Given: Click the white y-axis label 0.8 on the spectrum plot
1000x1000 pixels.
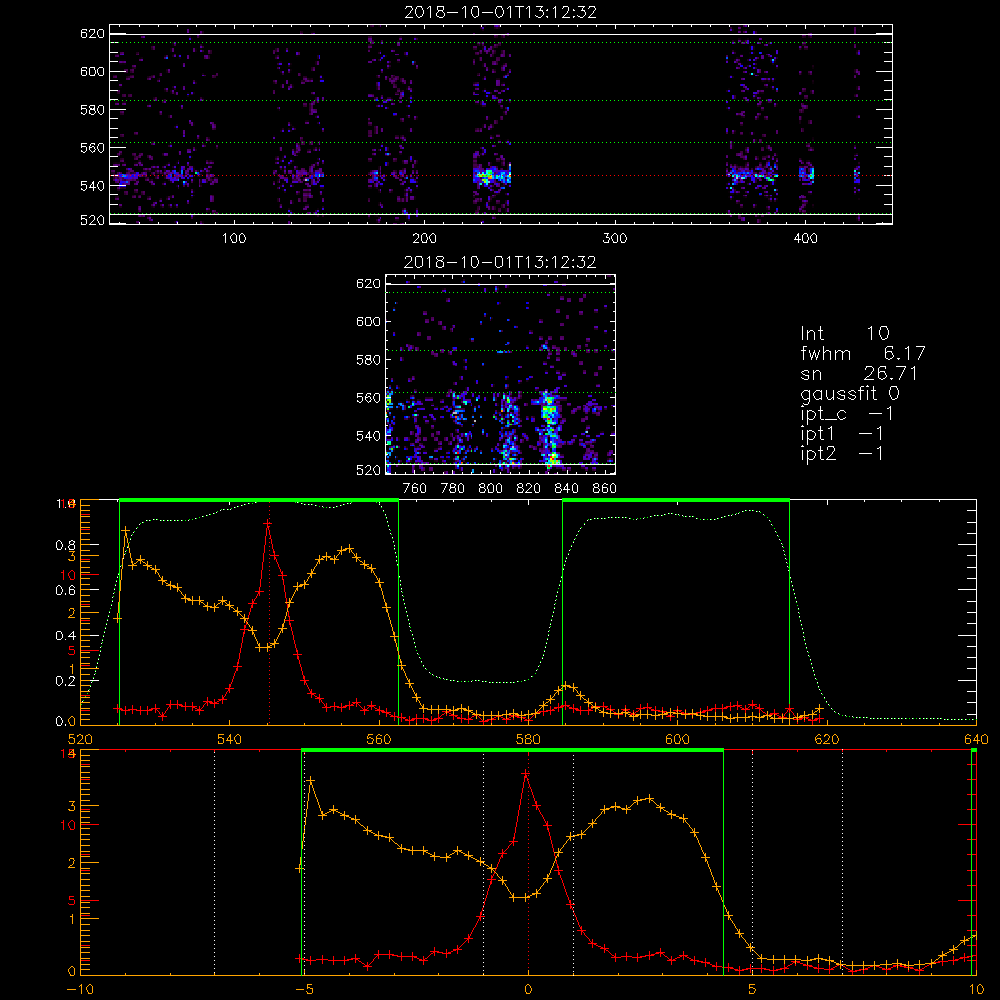Looking at the screenshot, I should [x=65, y=545].
